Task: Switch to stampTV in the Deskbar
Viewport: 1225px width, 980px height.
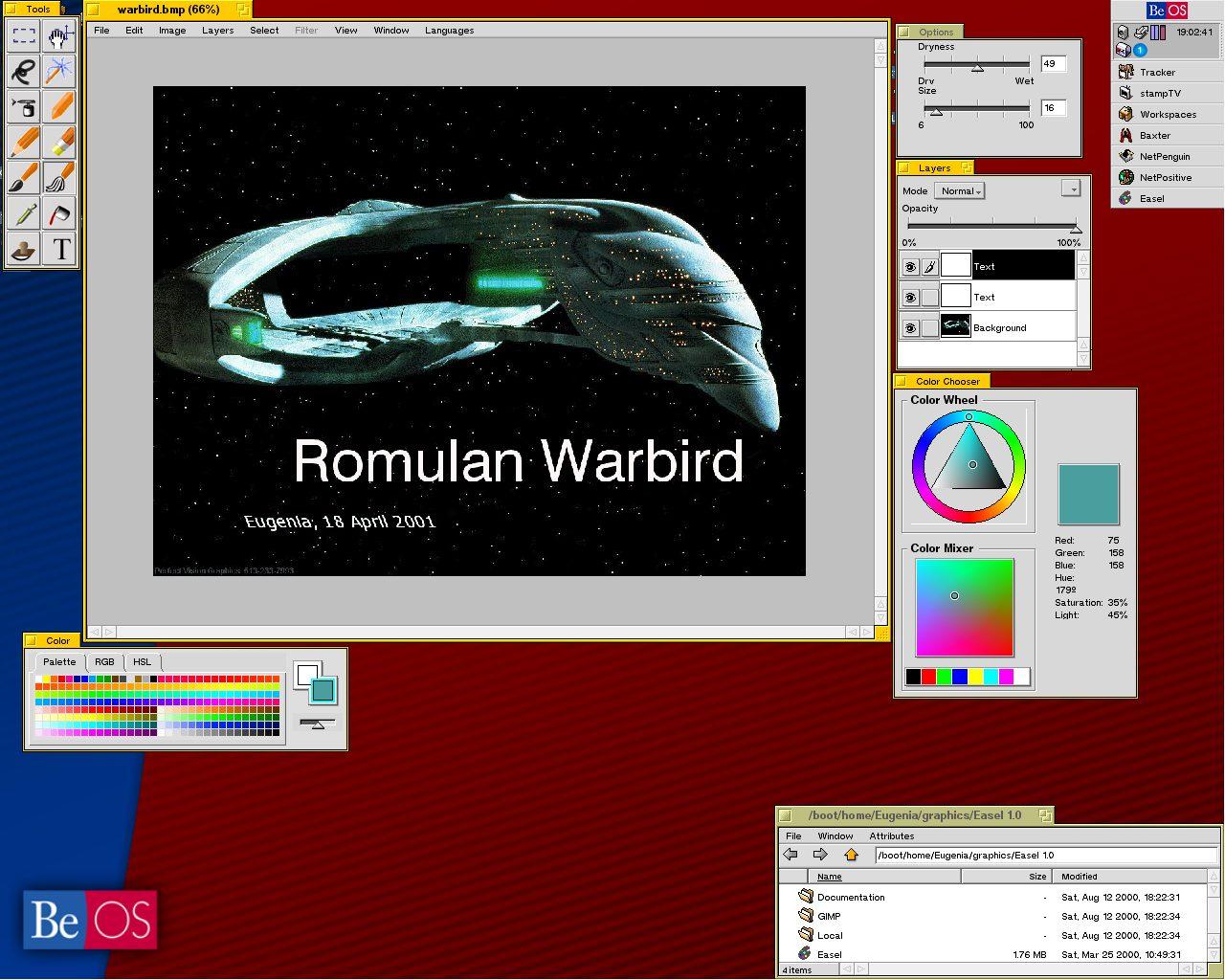Action: pos(1168,93)
